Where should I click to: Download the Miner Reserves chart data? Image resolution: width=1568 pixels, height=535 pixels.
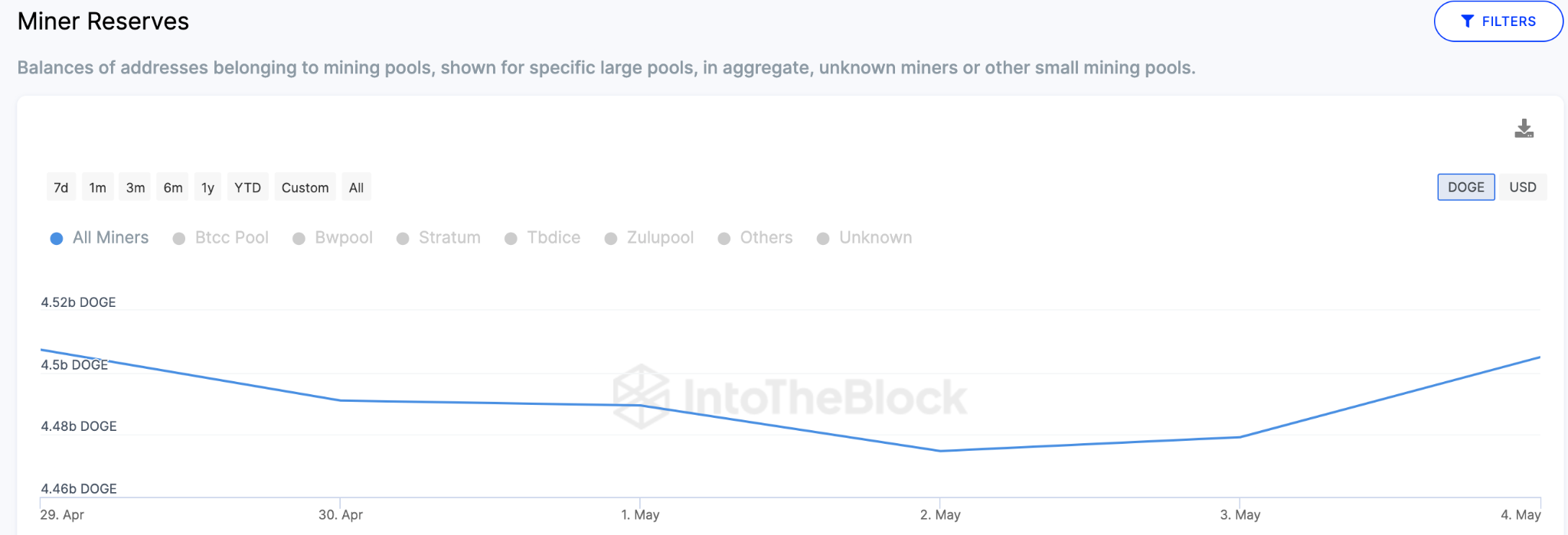click(x=1524, y=129)
